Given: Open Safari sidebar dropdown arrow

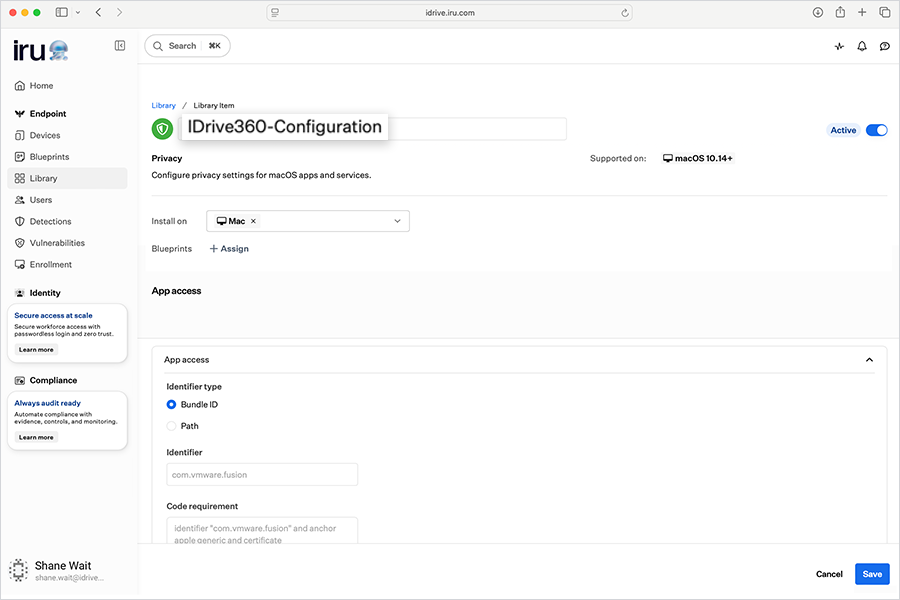Looking at the screenshot, I should tap(78, 12).
